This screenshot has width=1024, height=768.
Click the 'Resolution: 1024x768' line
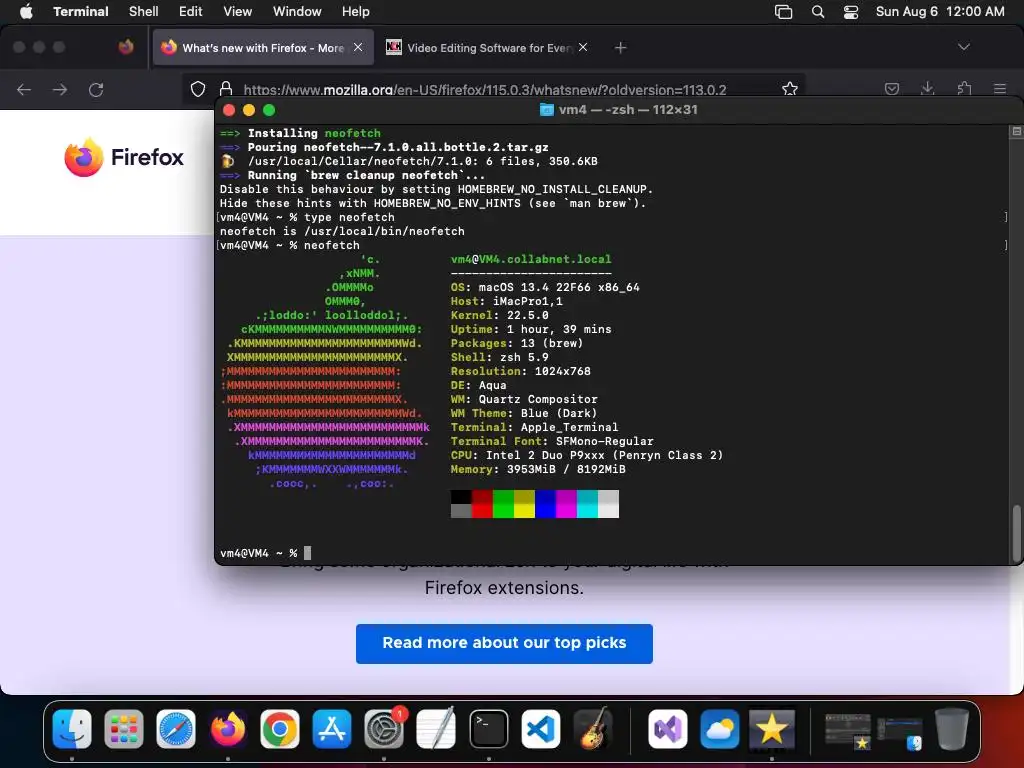(x=520, y=372)
